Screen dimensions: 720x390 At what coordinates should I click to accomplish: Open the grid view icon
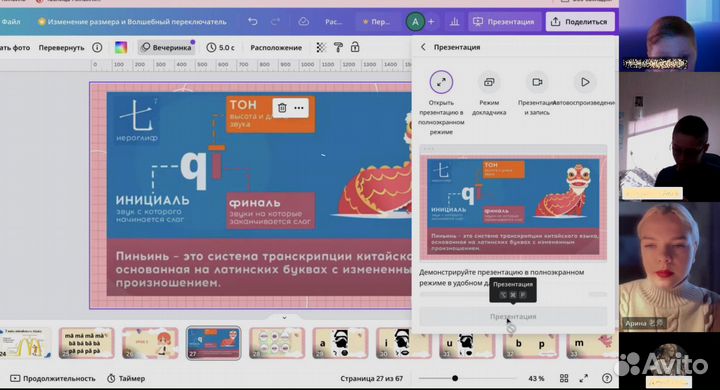pos(564,378)
